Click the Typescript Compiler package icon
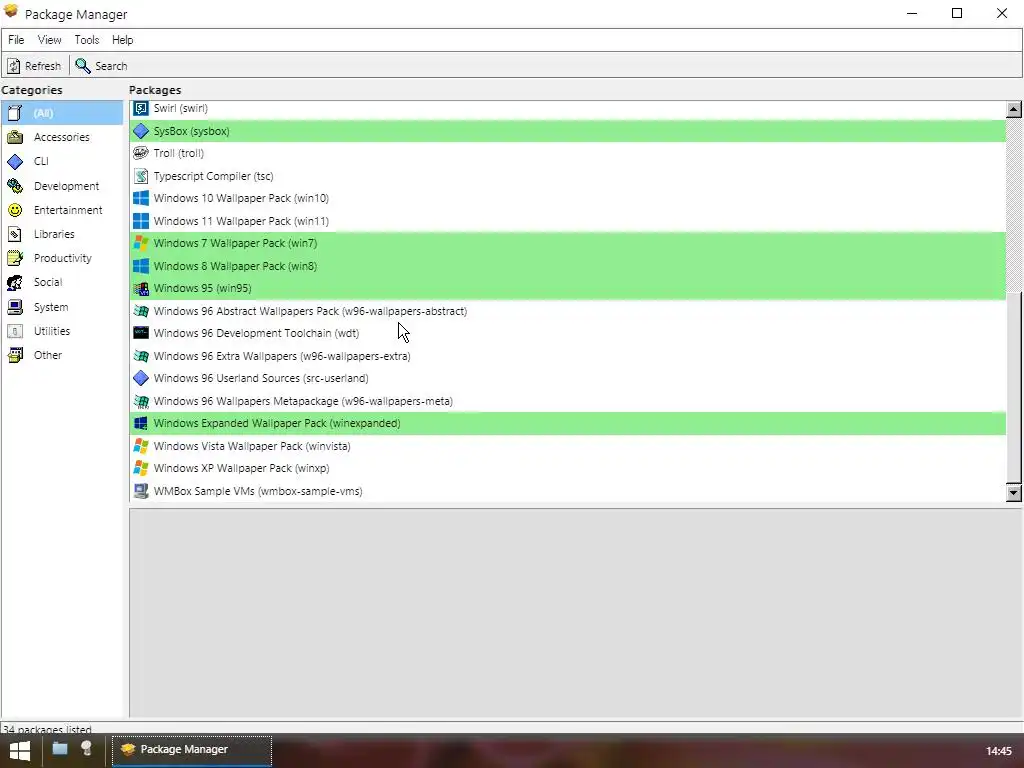 140,176
